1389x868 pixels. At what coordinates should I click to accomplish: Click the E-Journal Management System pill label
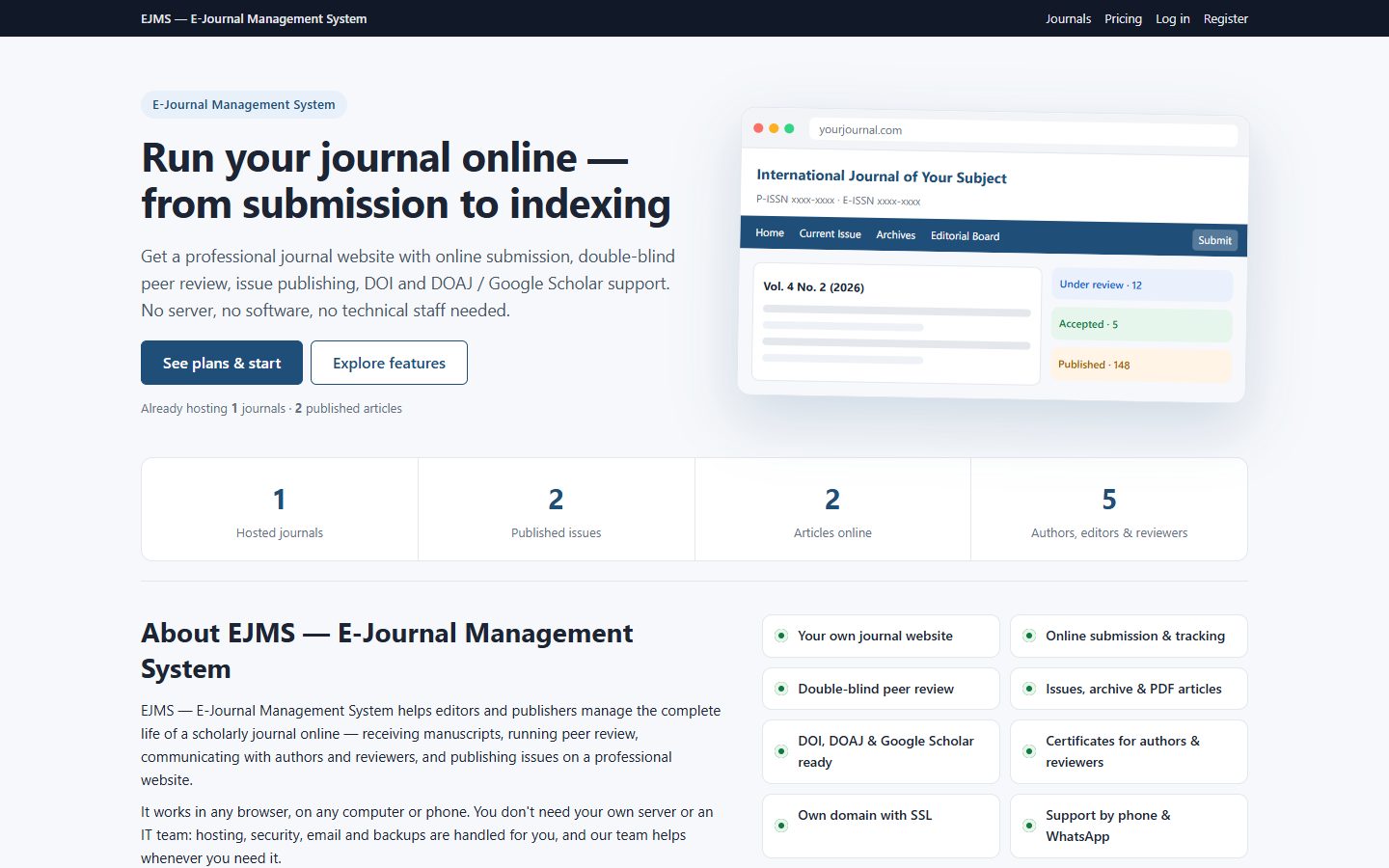(244, 104)
